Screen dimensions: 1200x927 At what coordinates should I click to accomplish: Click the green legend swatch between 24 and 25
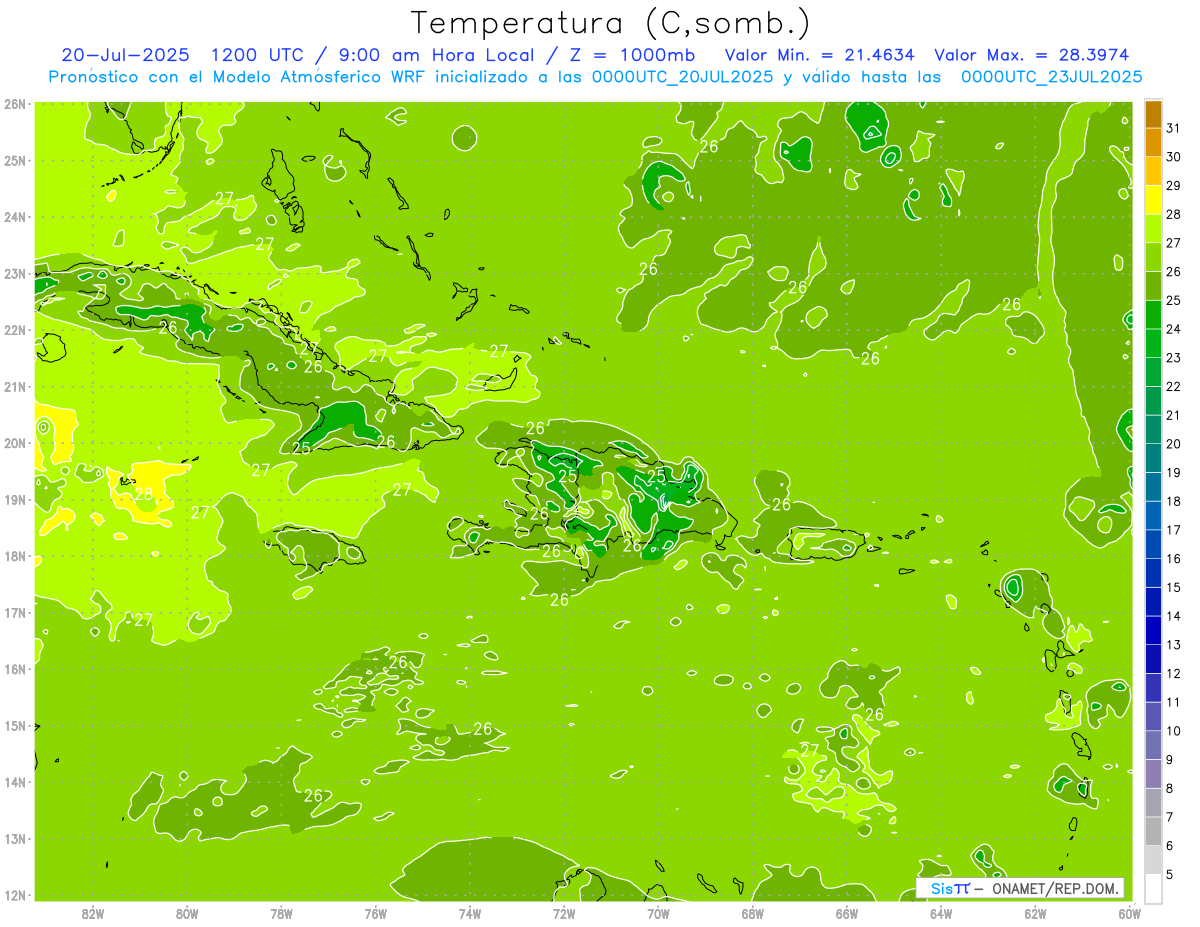pos(1153,315)
